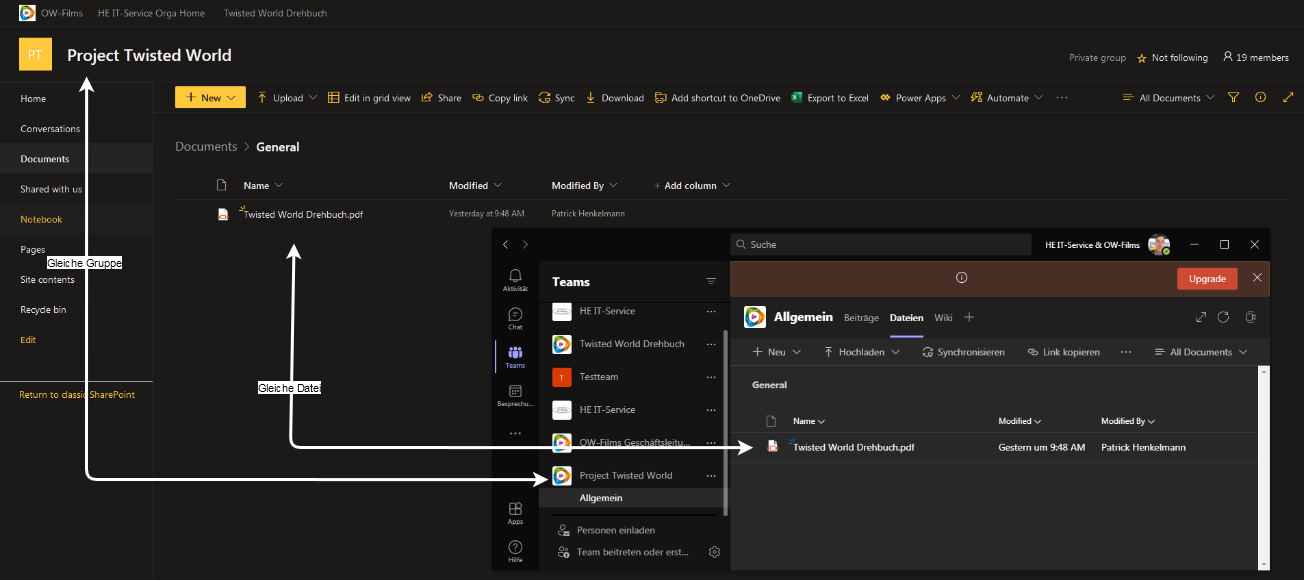Open the Power Apps dropdown

point(920,98)
